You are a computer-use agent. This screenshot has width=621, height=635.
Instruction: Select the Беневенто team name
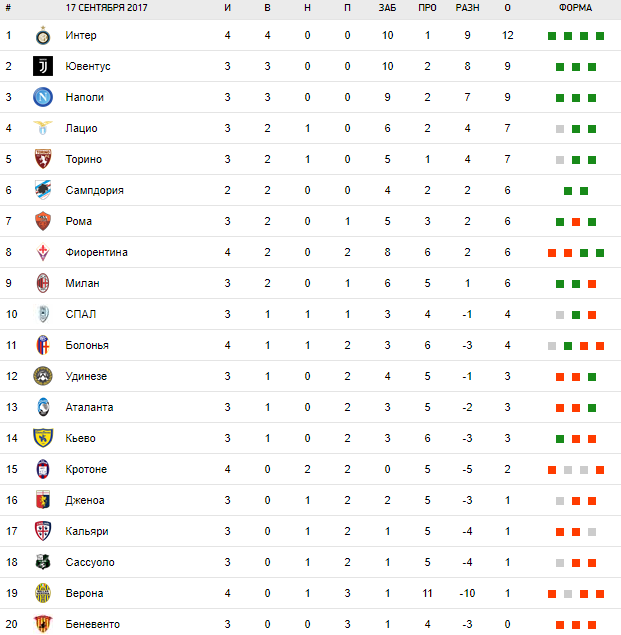pyautogui.click(x=92, y=625)
